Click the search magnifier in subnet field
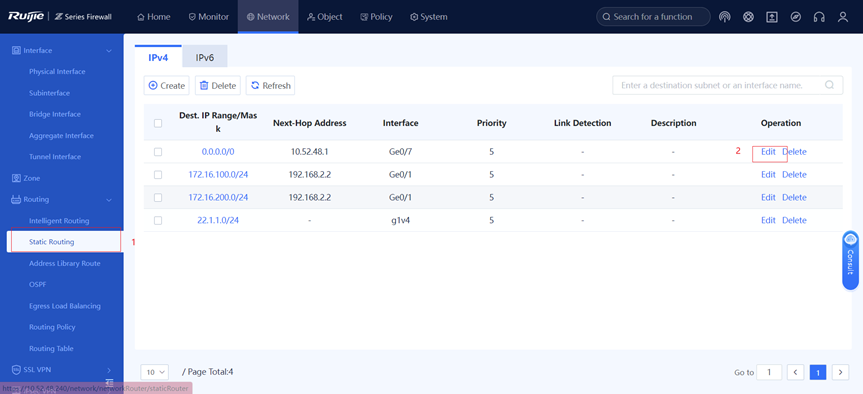 point(829,85)
